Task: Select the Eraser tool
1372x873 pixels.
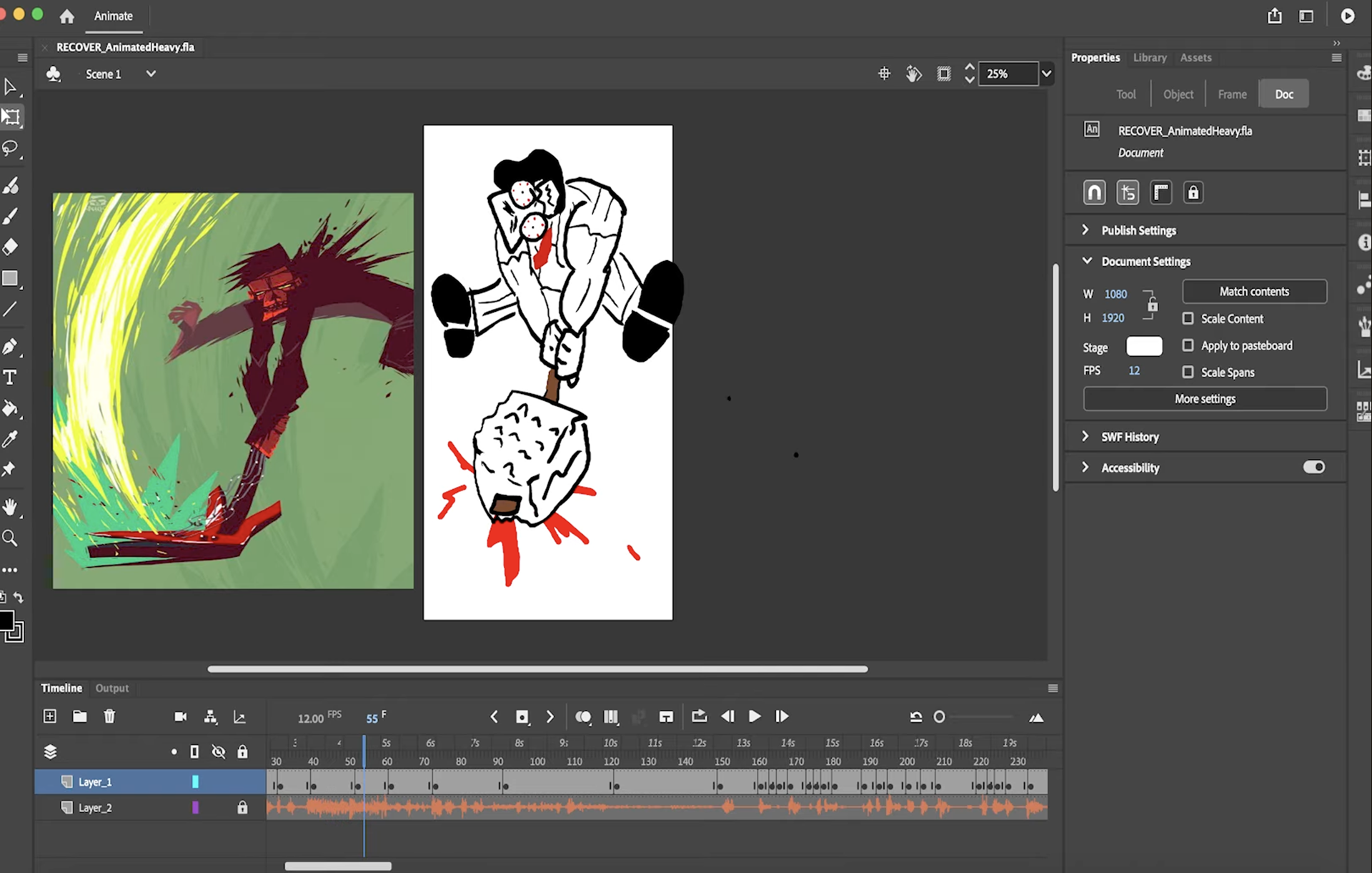Action: tap(11, 247)
